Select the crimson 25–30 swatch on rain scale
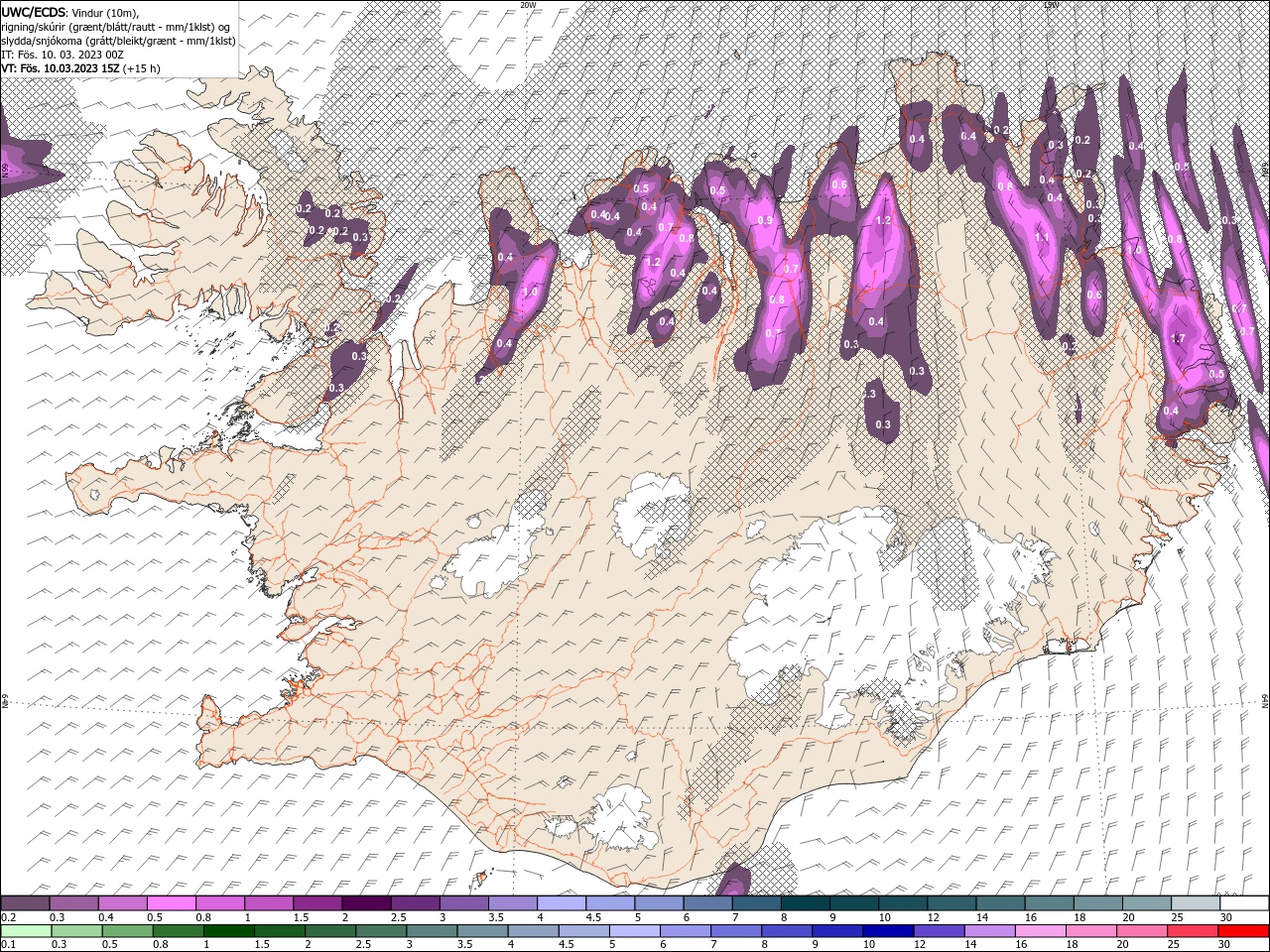 tap(1192, 931)
